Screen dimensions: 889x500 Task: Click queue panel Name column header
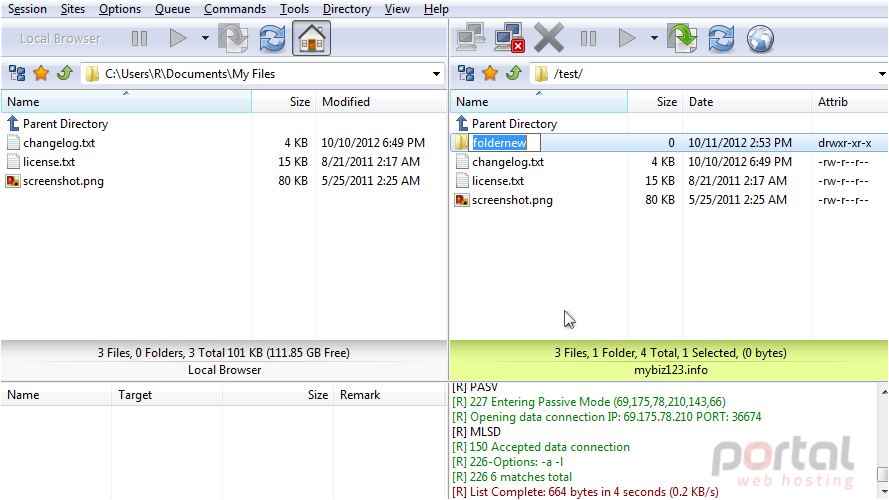(x=56, y=395)
